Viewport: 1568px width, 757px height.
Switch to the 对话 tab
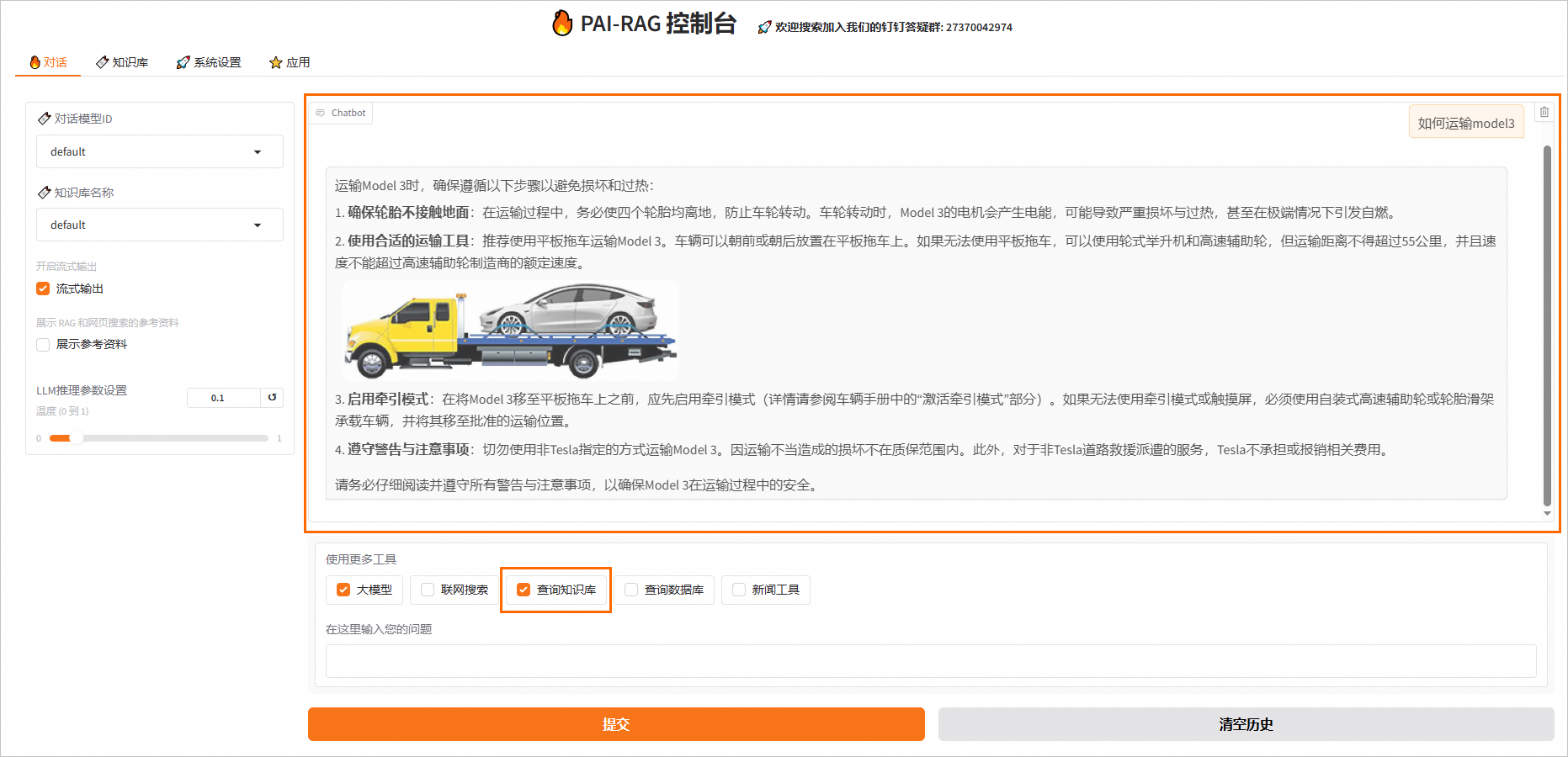pos(48,62)
